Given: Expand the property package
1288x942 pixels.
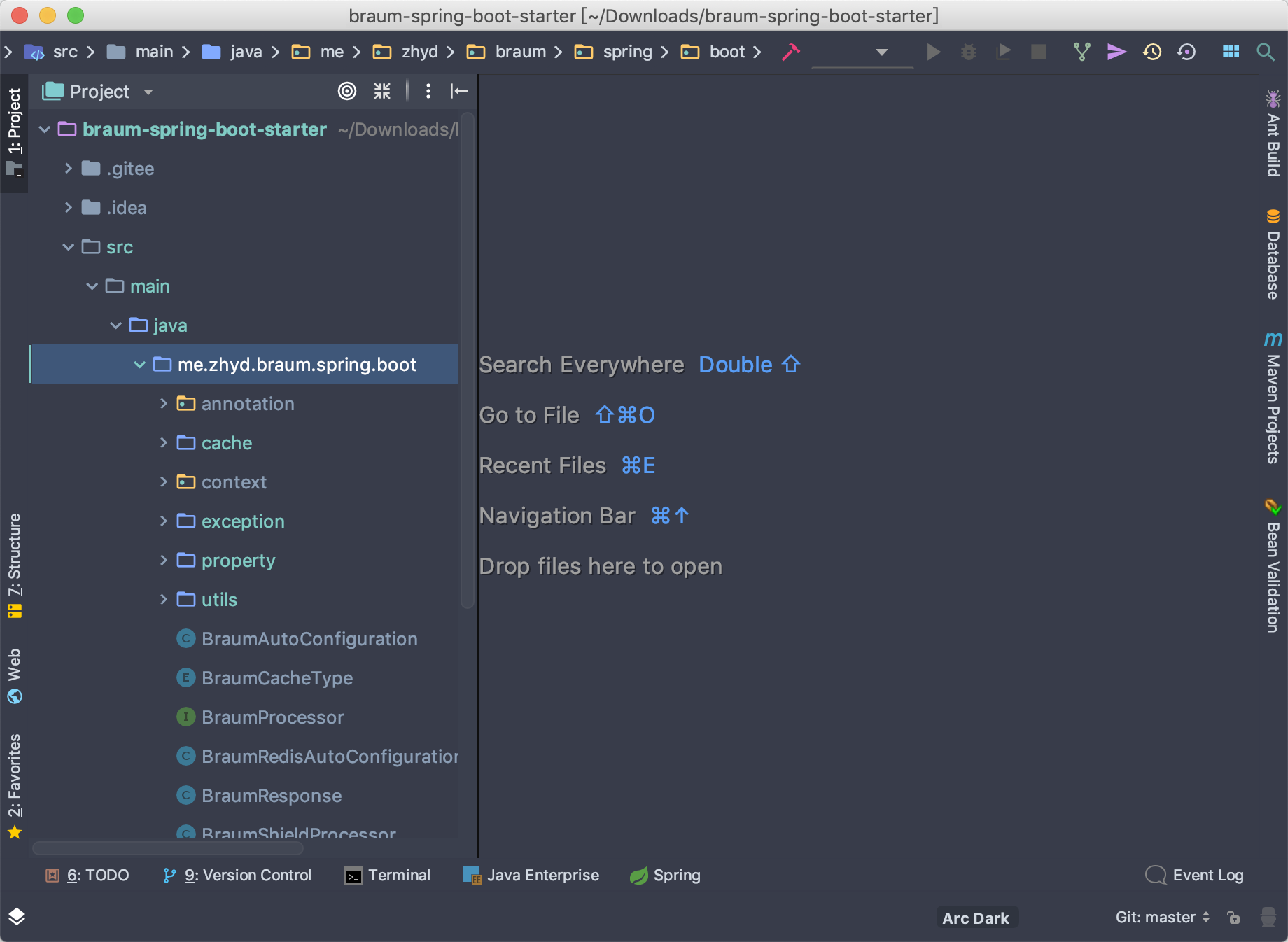Looking at the screenshot, I should tap(164, 561).
